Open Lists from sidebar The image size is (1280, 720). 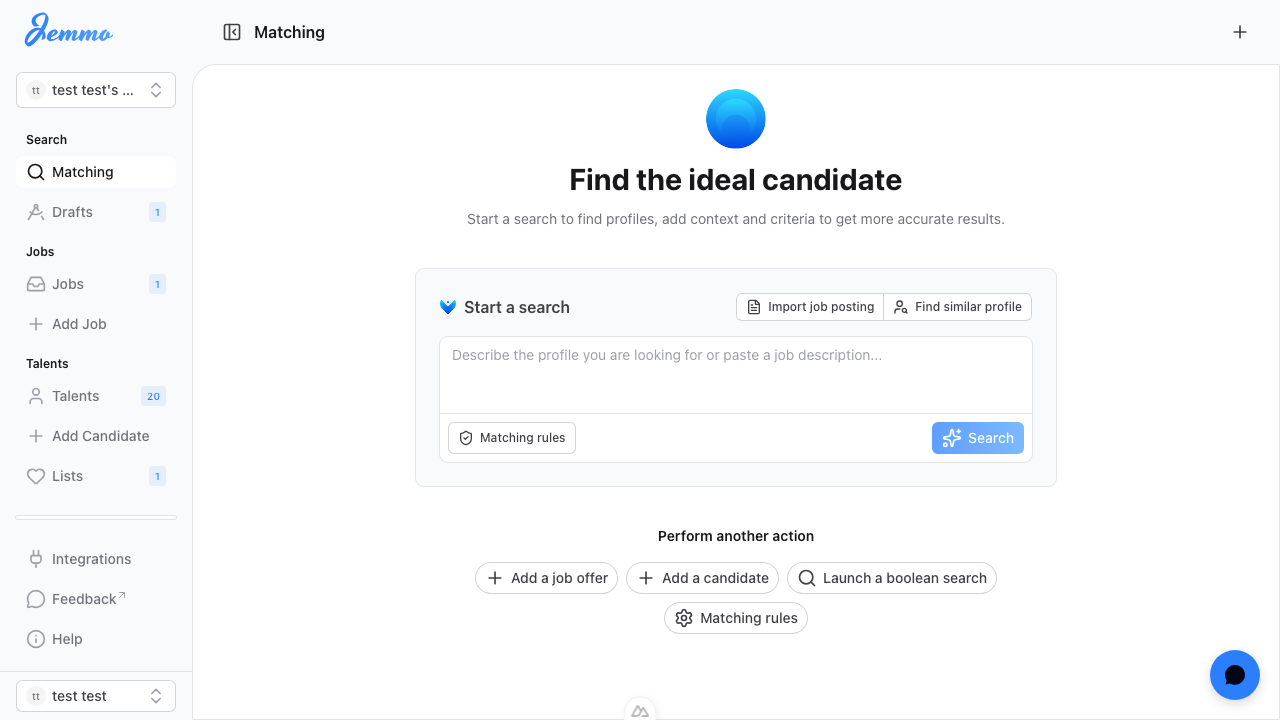[67, 476]
